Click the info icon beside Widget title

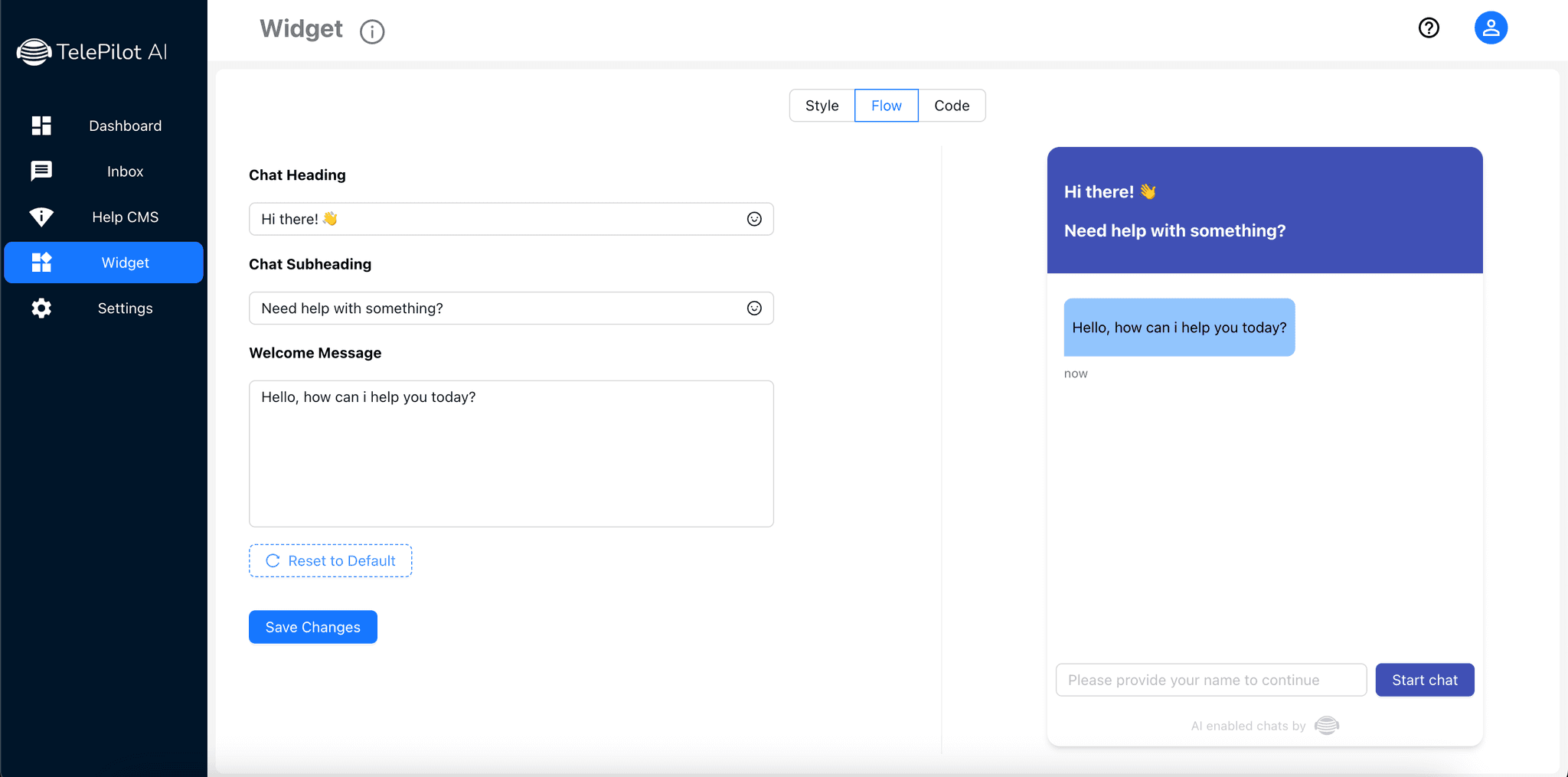point(372,31)
